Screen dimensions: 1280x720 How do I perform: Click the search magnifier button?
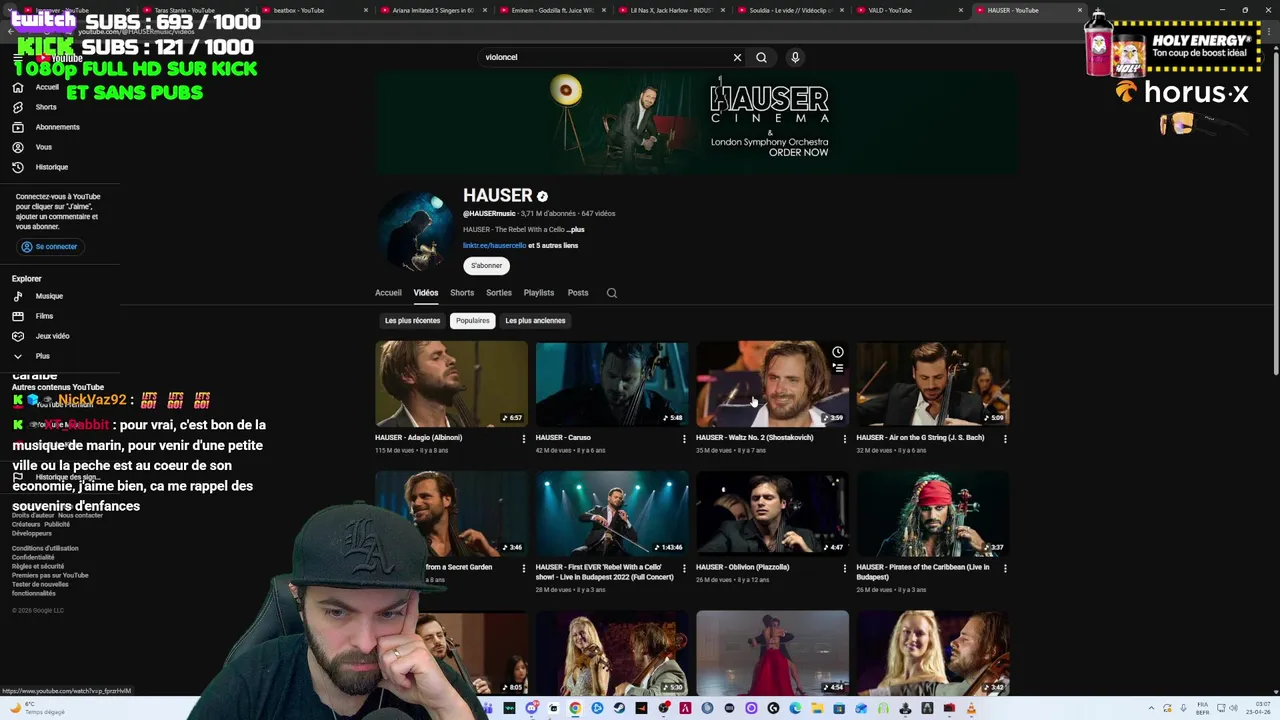click(x=761, y=57)
